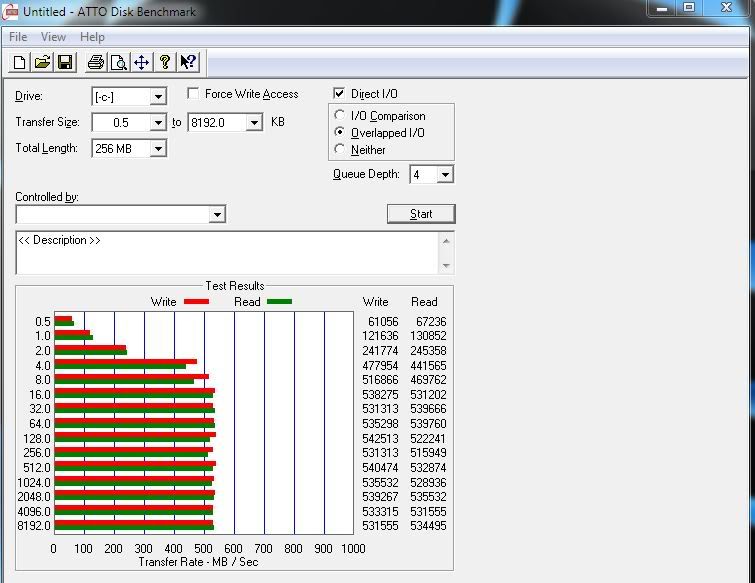
Task: Expand the Controlled by dropdown
Action: tap(217, 214)
